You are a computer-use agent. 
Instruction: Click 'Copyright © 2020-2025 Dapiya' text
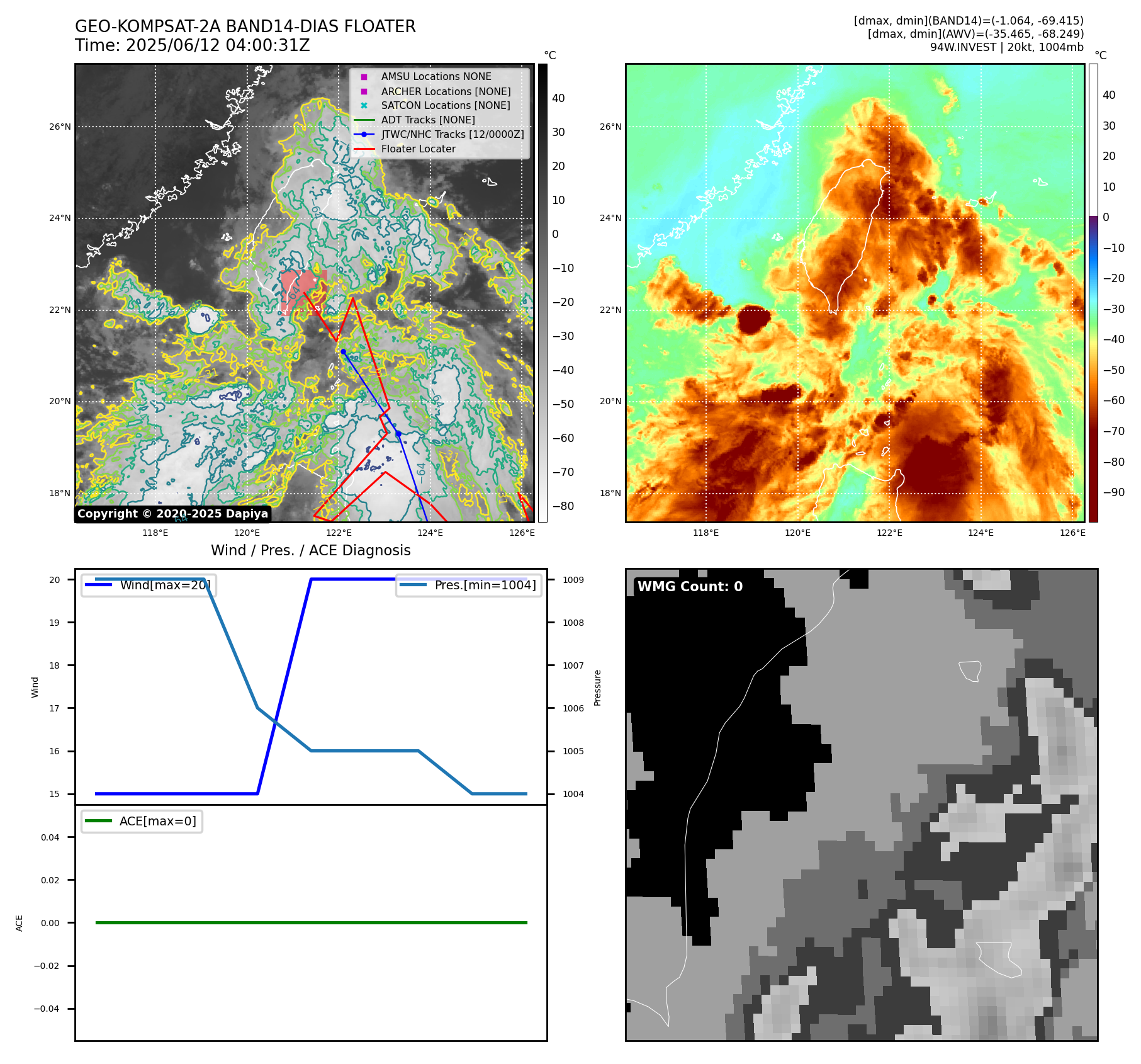pyautogui.click(x=173, y=514)
